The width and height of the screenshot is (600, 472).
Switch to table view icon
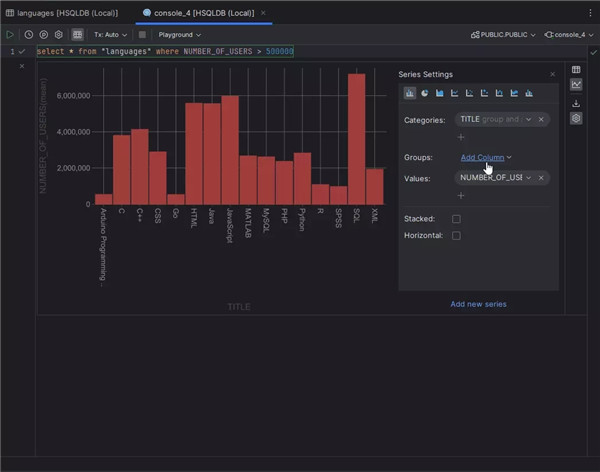pos(576,69)
